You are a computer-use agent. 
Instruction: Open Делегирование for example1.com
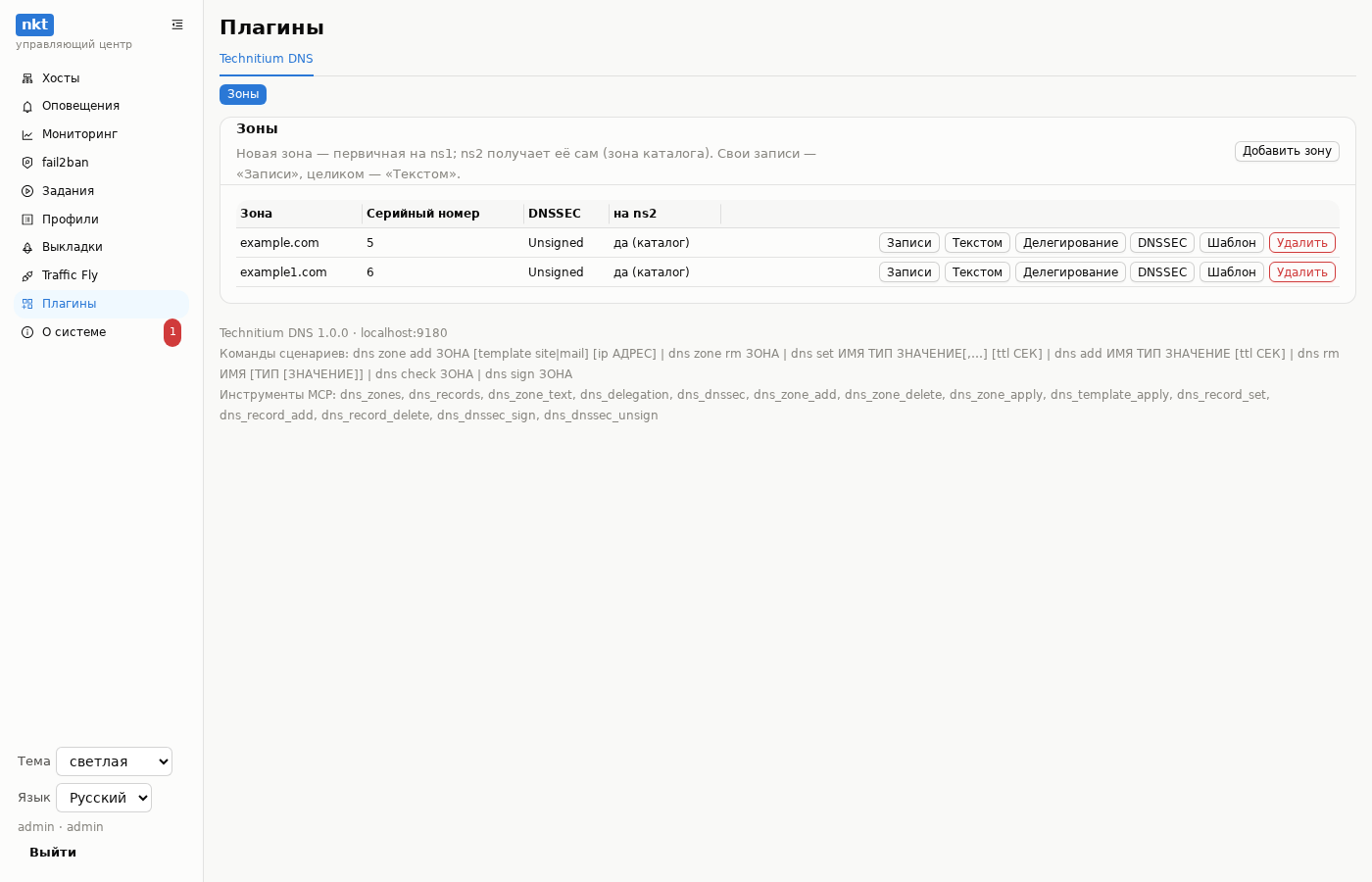pyautogui.click(x=1070, y=272)
